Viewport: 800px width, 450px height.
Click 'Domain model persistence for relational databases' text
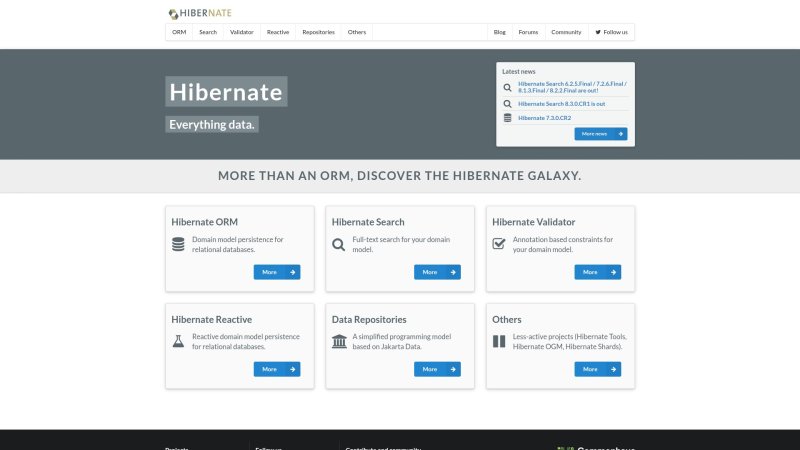[238, 244]
